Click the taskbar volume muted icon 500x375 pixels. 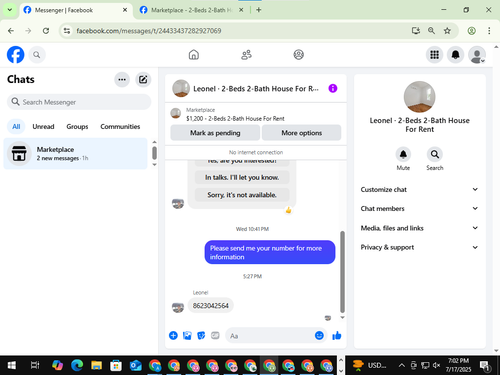(436, 365)
